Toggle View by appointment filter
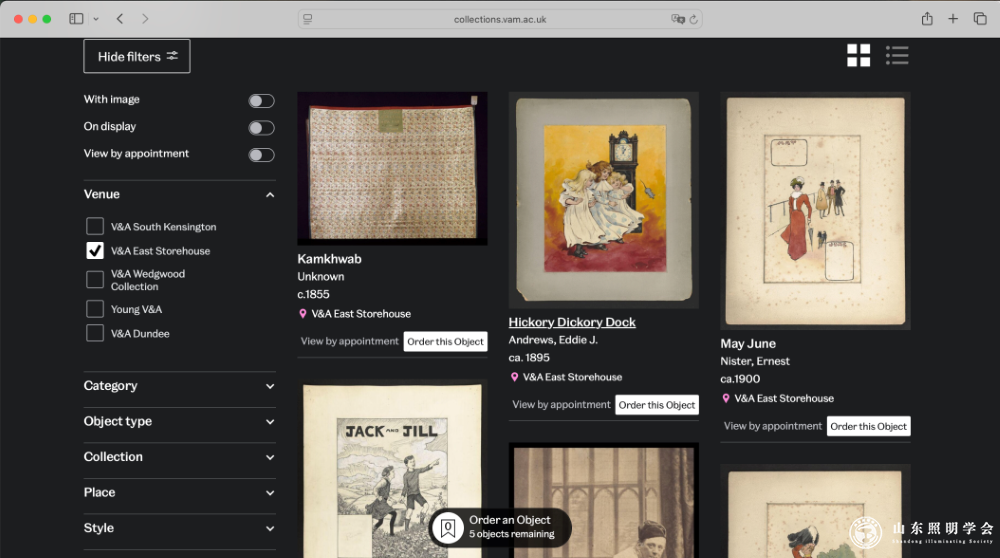1000x558 pixels. tap(261, 154)
